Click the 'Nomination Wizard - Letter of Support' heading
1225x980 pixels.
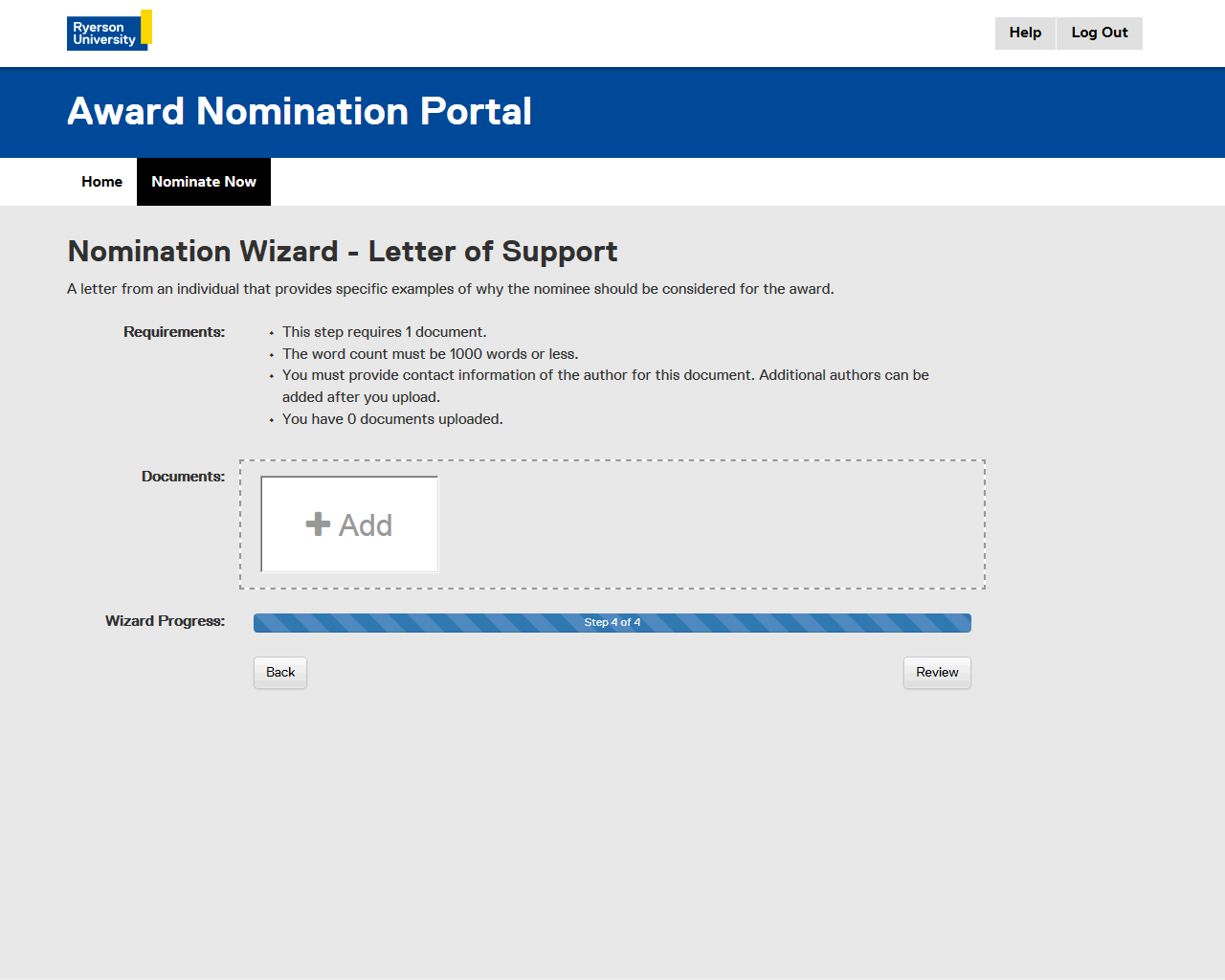pos(343,252)
